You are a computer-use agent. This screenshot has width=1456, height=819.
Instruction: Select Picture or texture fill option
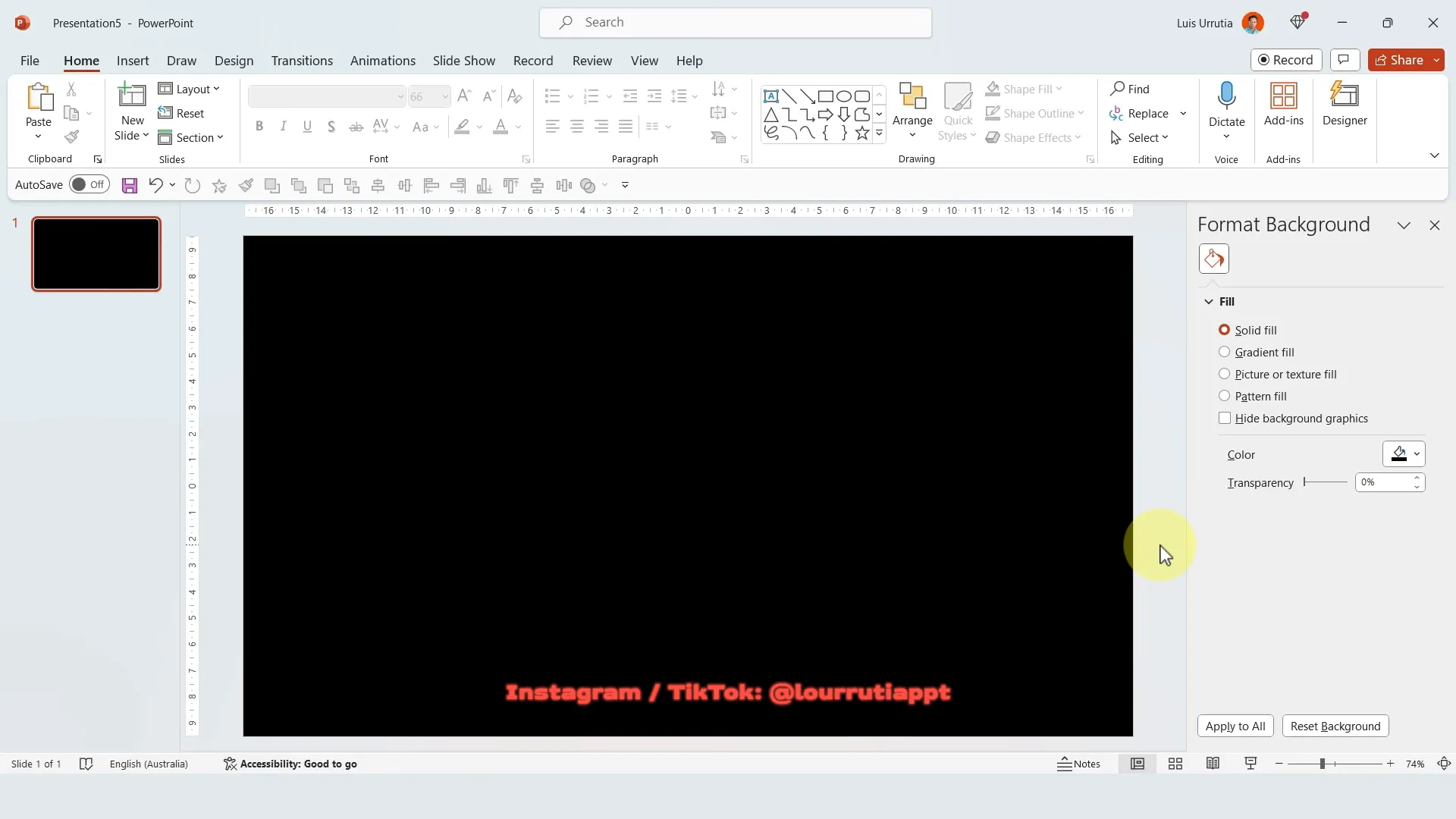[1224, 374]
